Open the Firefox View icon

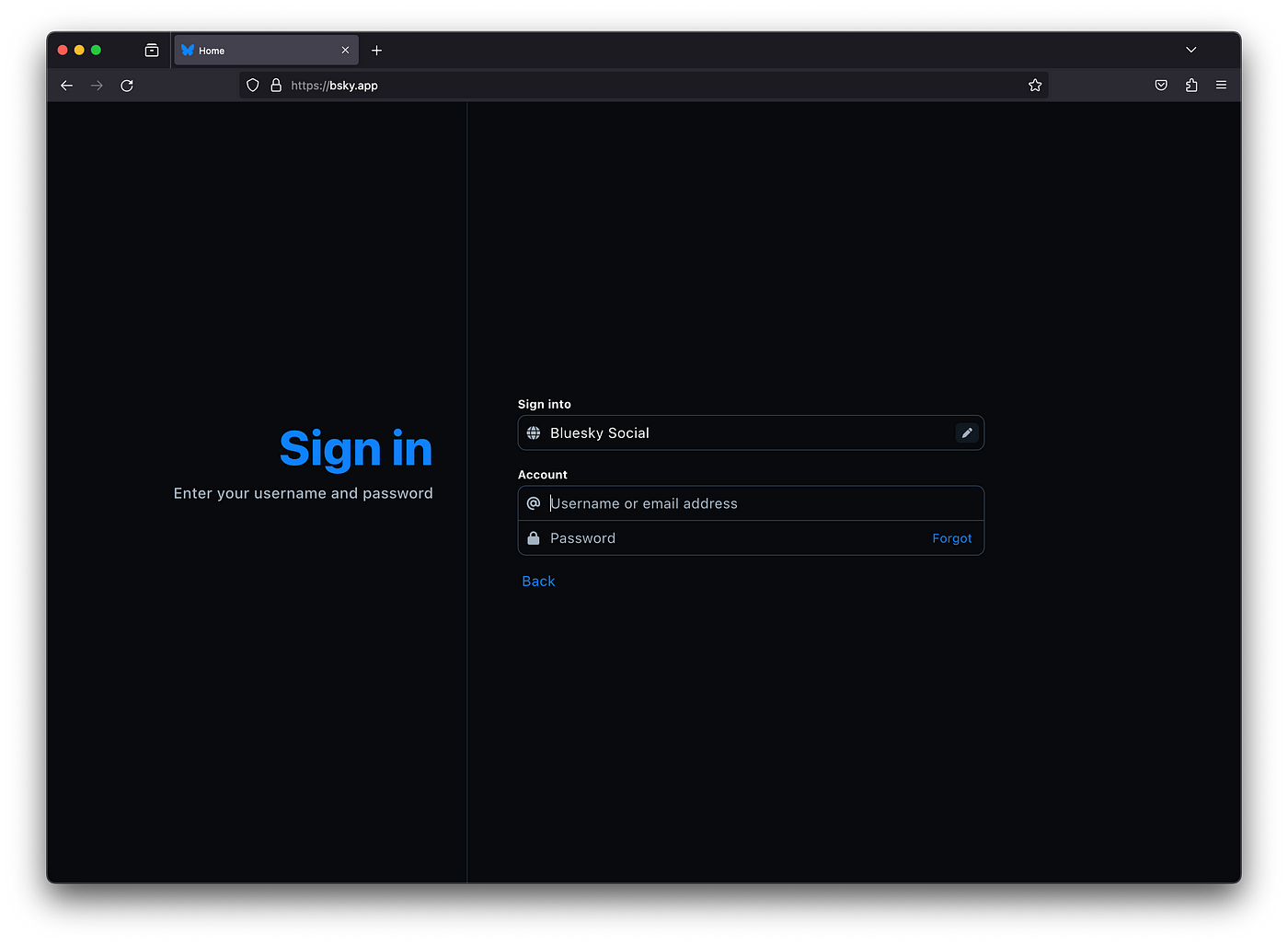tap(152, 51)
